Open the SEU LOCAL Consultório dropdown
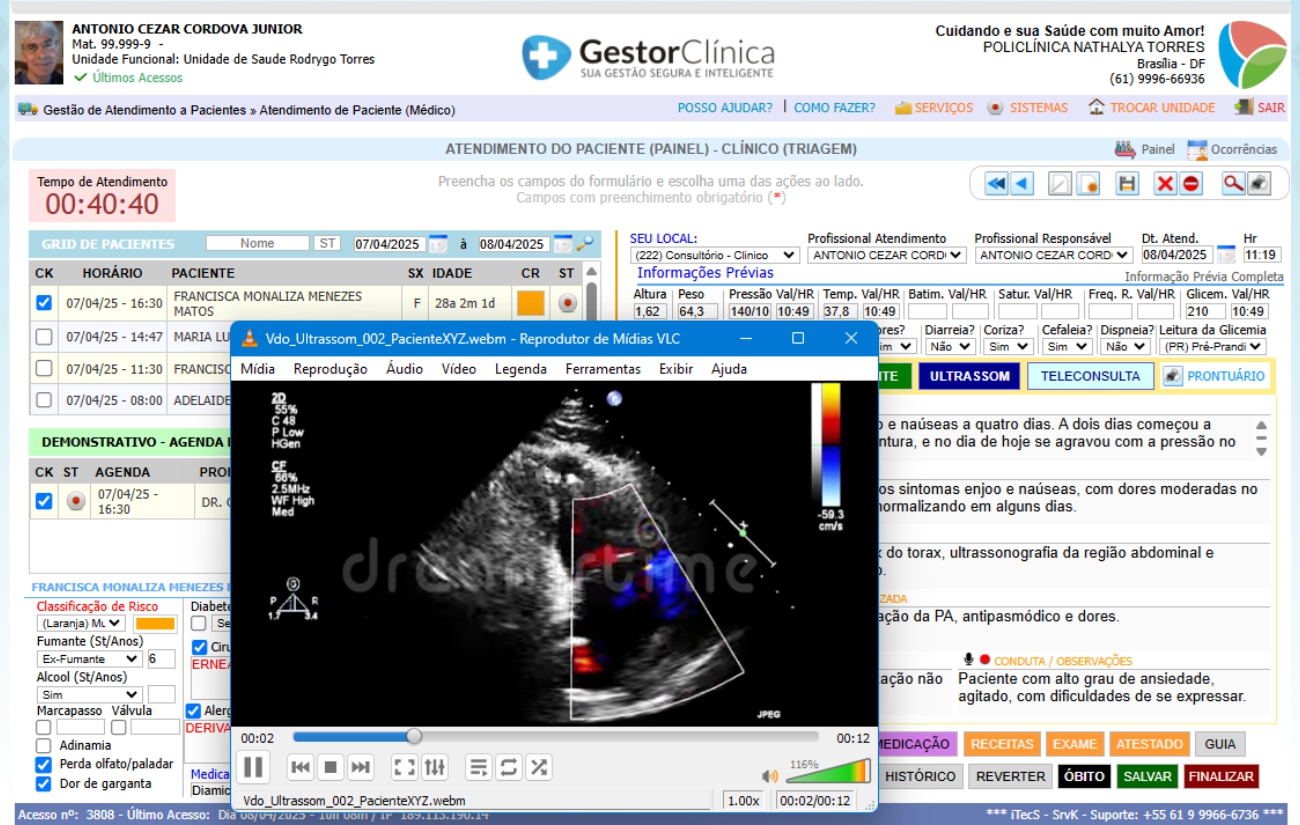 (x=714, y=255)
